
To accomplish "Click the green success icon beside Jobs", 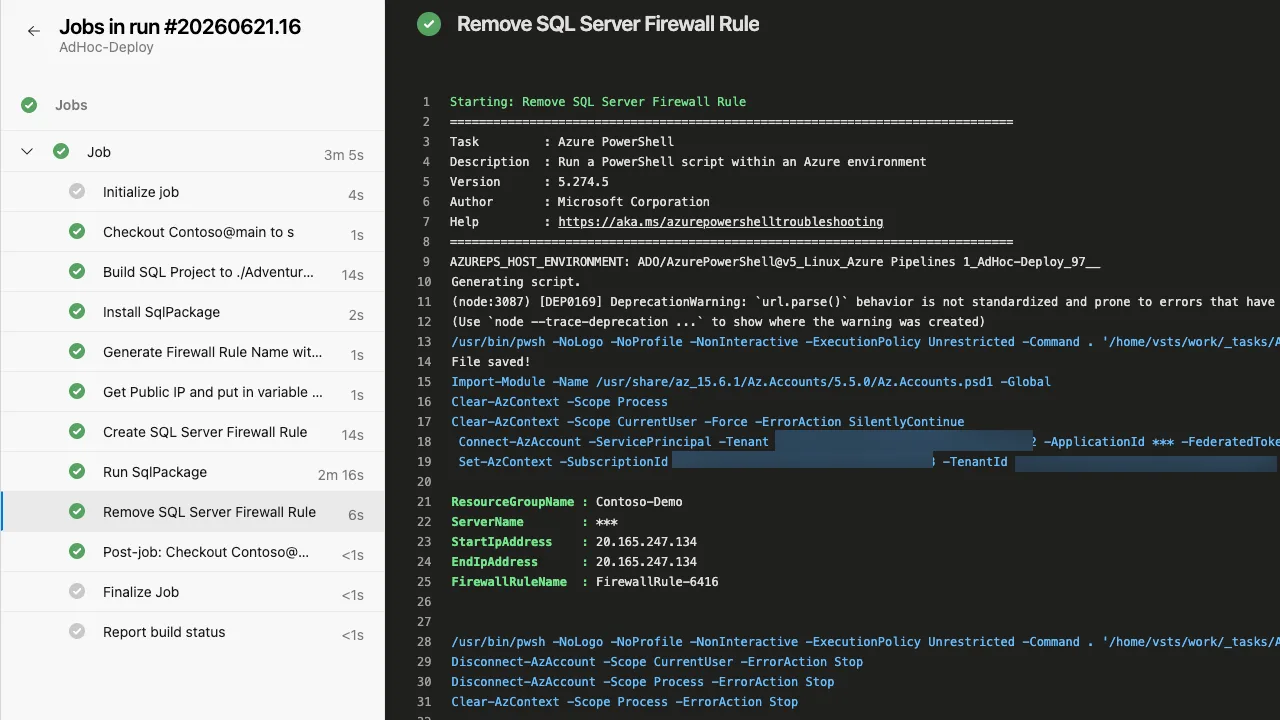I will pos(29,105).
